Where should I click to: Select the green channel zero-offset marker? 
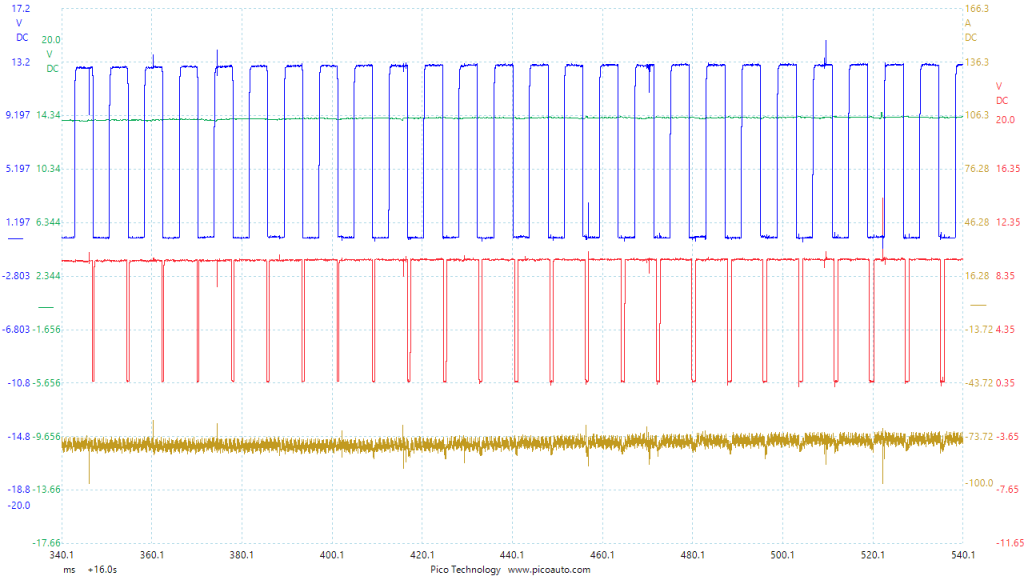coord(45,306)
